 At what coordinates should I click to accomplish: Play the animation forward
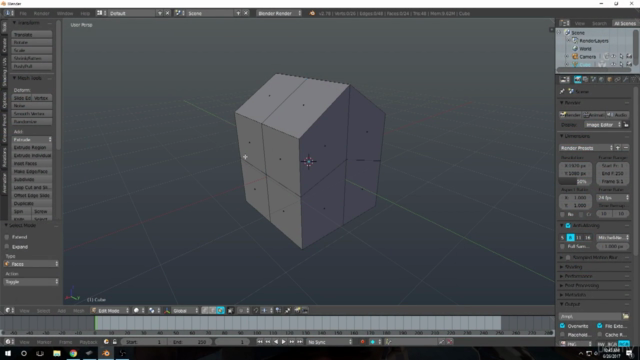(x=284, y=342)
